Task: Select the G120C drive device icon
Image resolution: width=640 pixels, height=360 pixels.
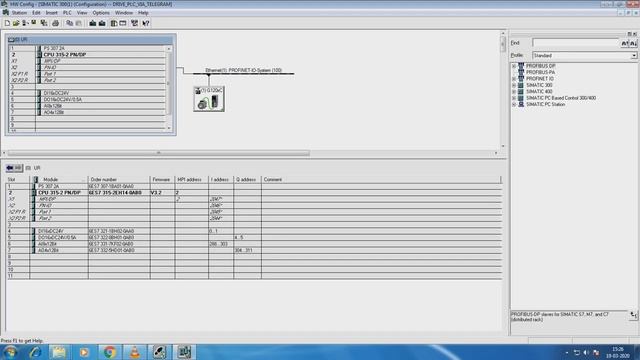Action: [x=209, y=99]
